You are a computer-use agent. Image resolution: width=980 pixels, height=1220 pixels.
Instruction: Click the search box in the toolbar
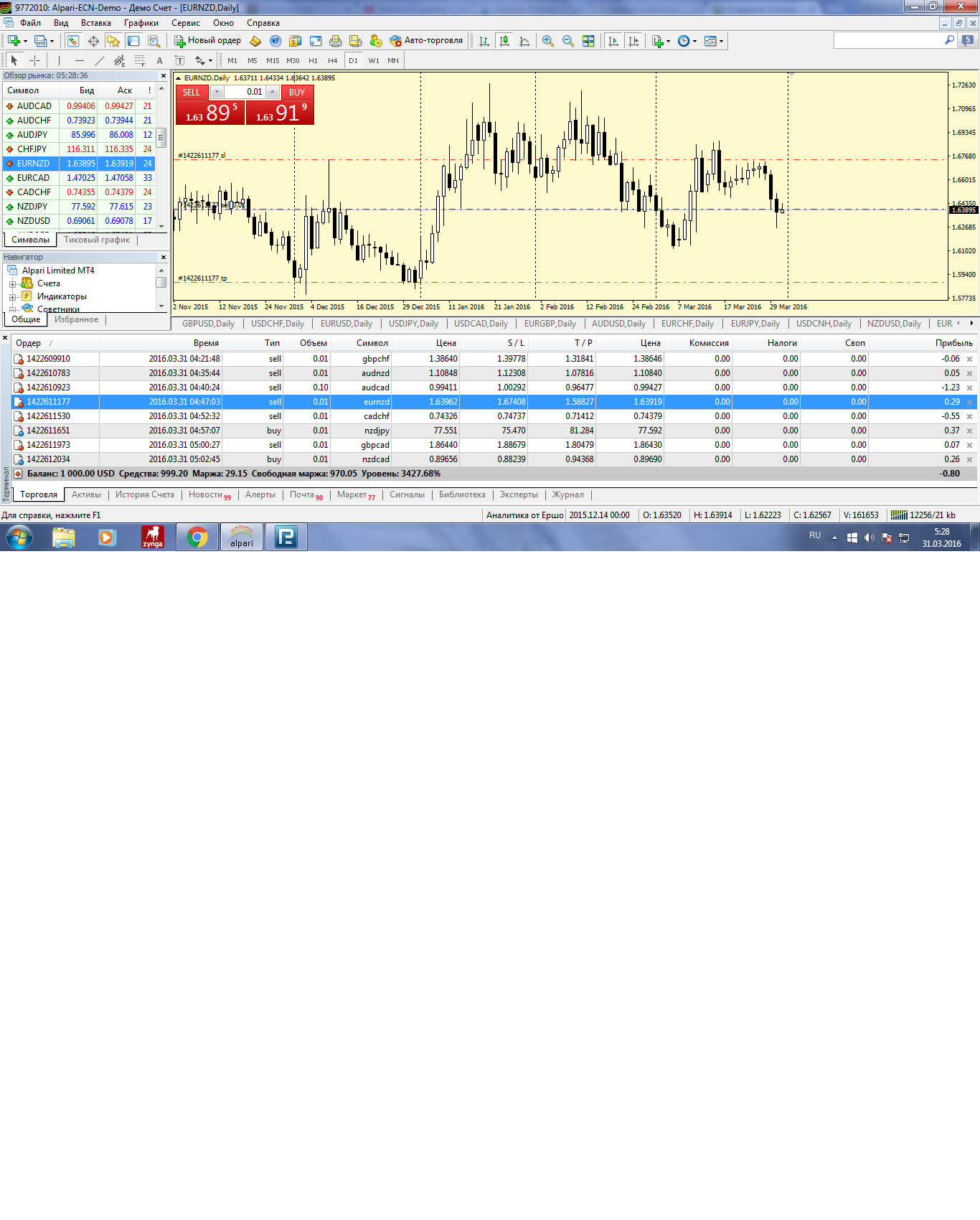tap(895, 41)
